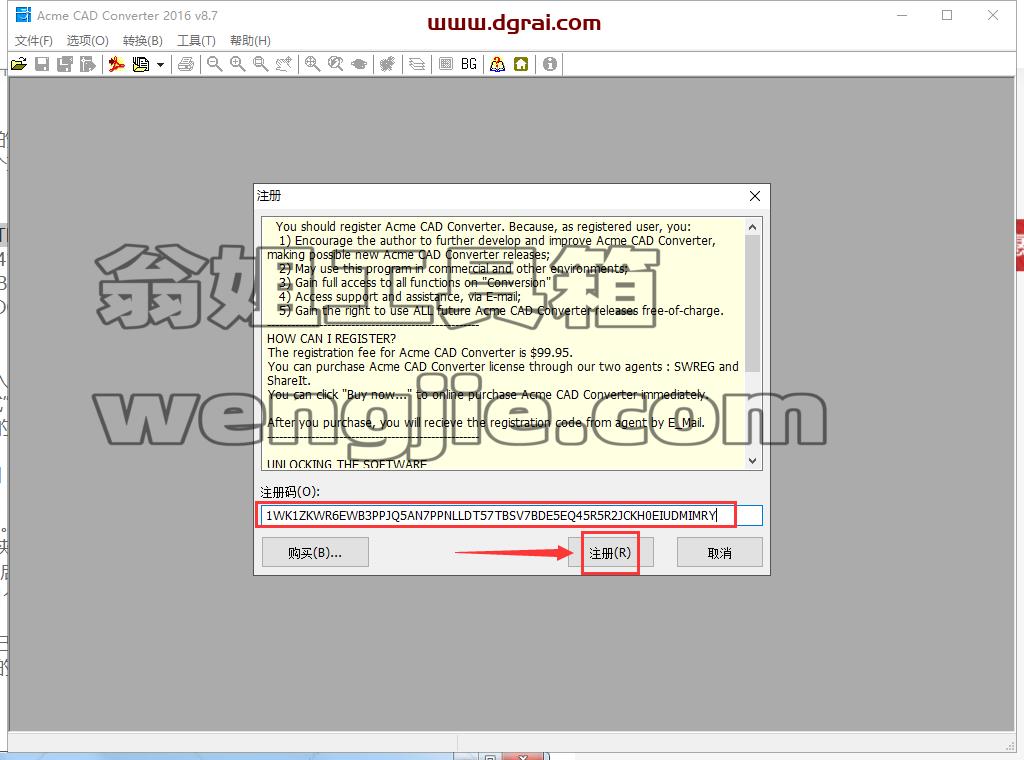
Task: Open the Layers stack icon
Action: click(x=417, y=64)
